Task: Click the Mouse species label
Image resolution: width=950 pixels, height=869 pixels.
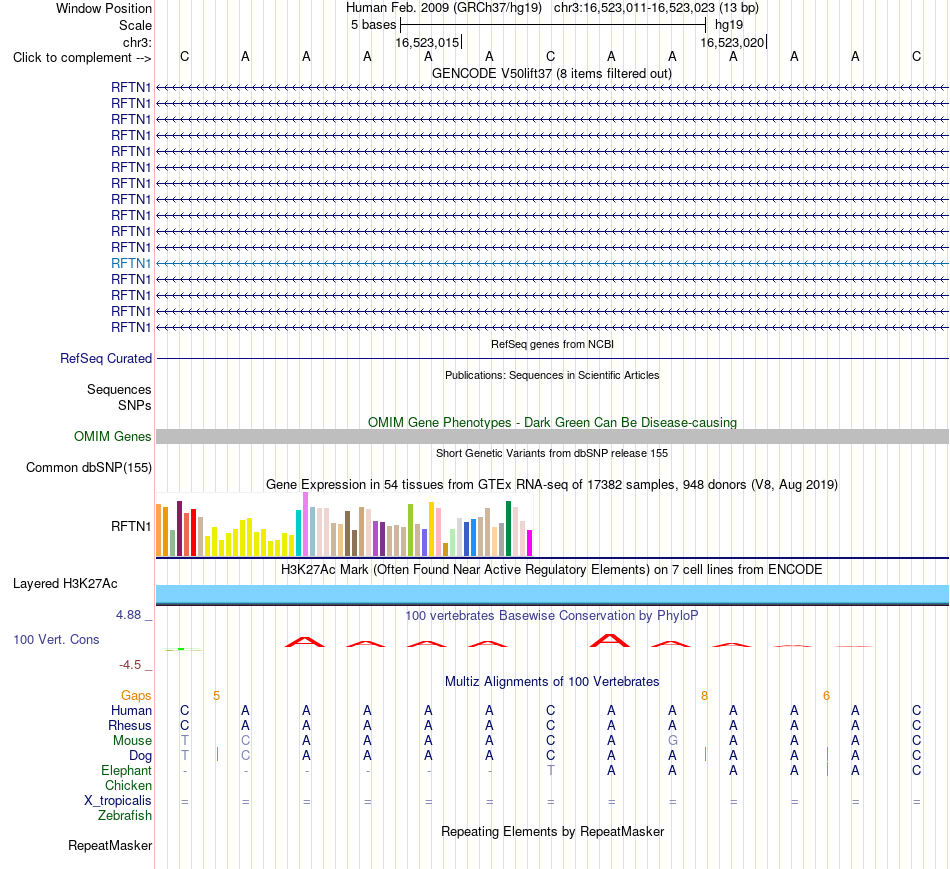Action: (x=132, y=741)
